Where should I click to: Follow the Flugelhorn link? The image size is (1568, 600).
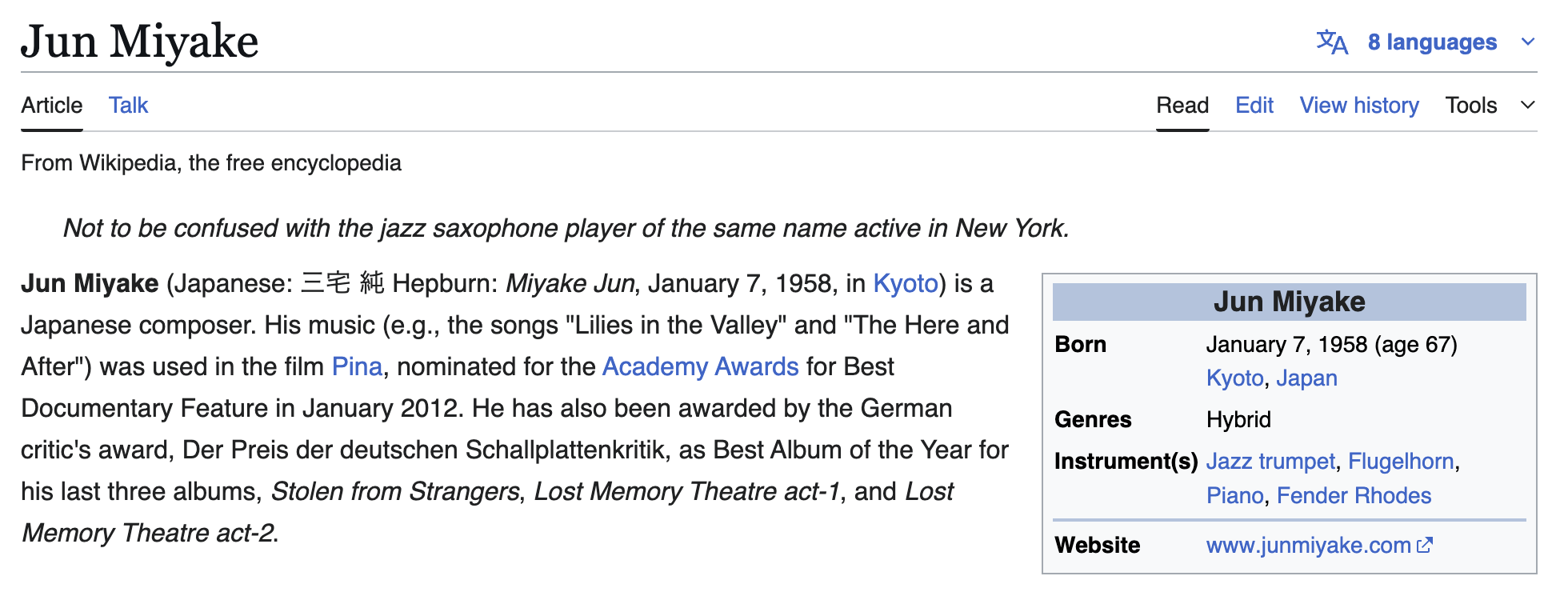pos(1400,461)
